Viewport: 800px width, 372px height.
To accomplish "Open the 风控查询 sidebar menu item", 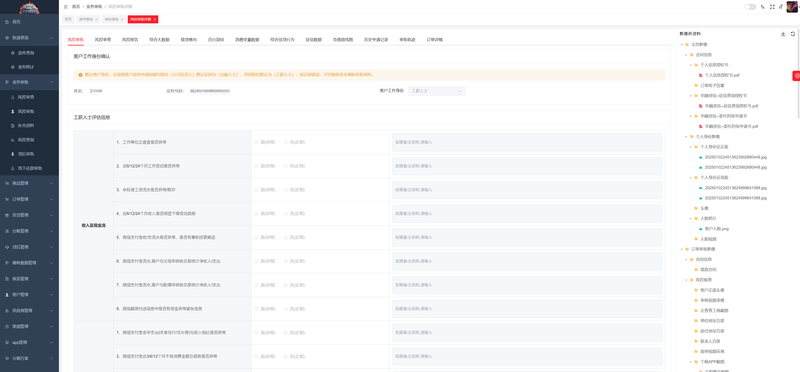I will [x=30, y=139].
